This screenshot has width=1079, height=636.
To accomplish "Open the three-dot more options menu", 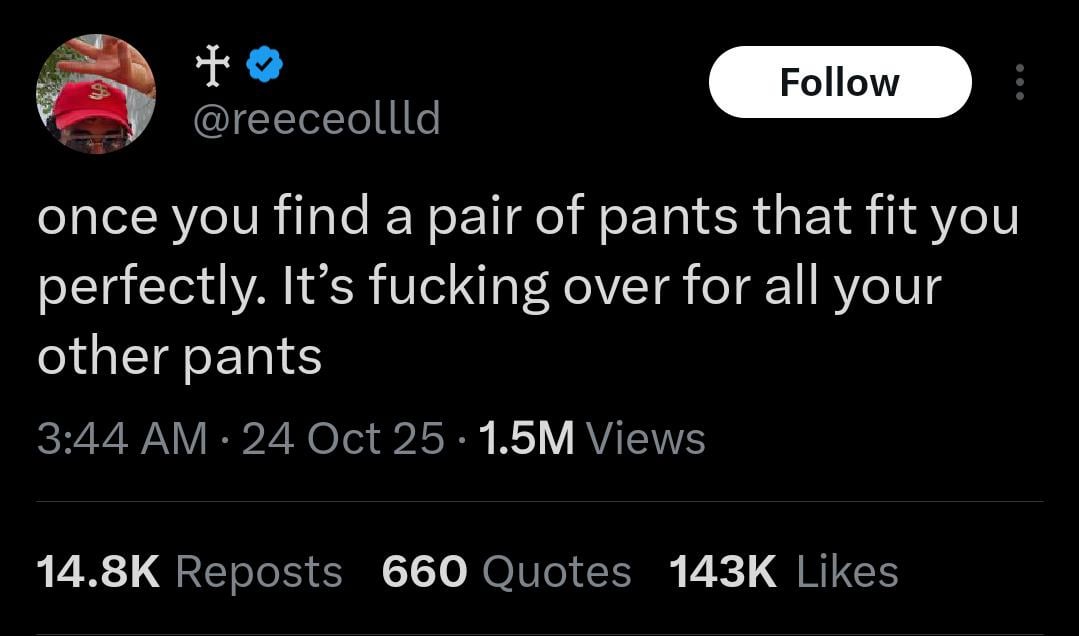I will point(1019,83).
